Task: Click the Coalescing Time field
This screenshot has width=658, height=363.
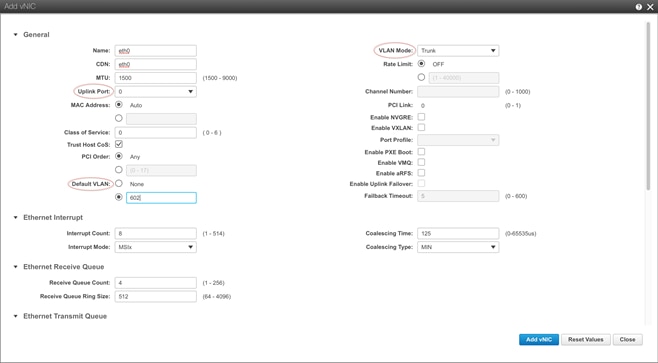Action: (458, 233)
